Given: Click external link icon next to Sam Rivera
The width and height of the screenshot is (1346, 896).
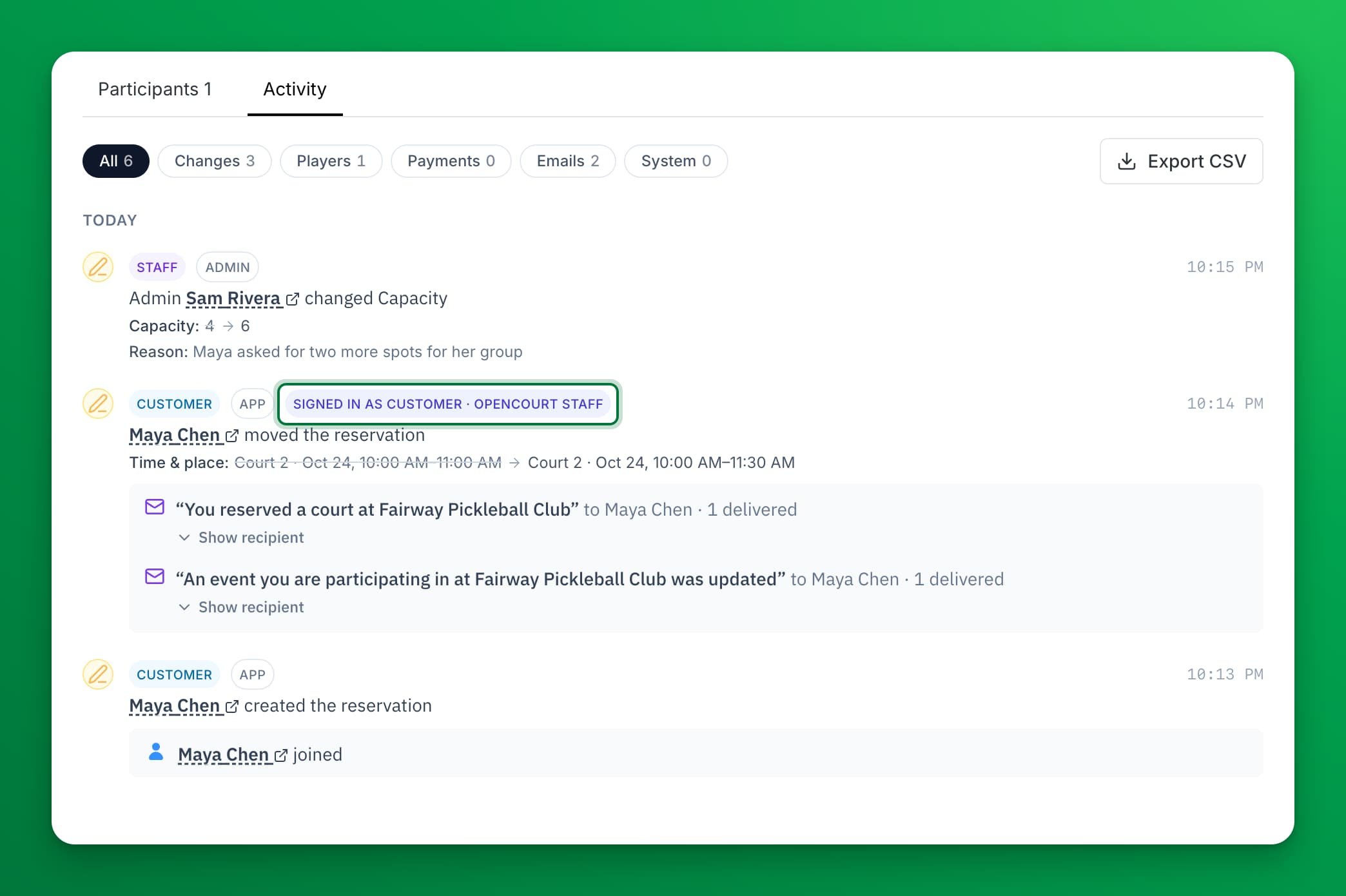Looking at the screenshot, I should coord(292,299).
